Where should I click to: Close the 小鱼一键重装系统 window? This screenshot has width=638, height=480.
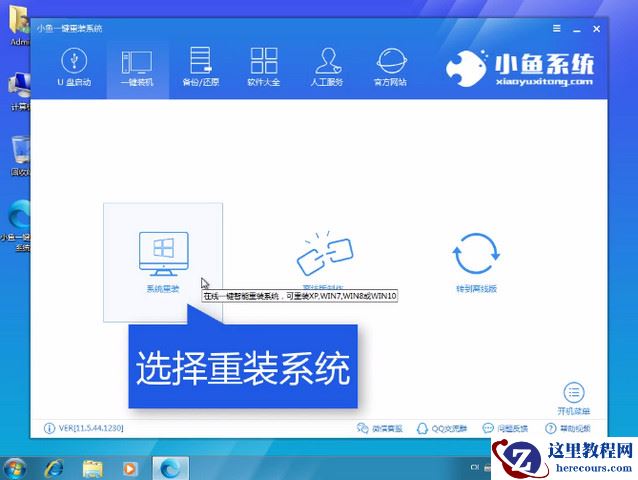[596, 29]
